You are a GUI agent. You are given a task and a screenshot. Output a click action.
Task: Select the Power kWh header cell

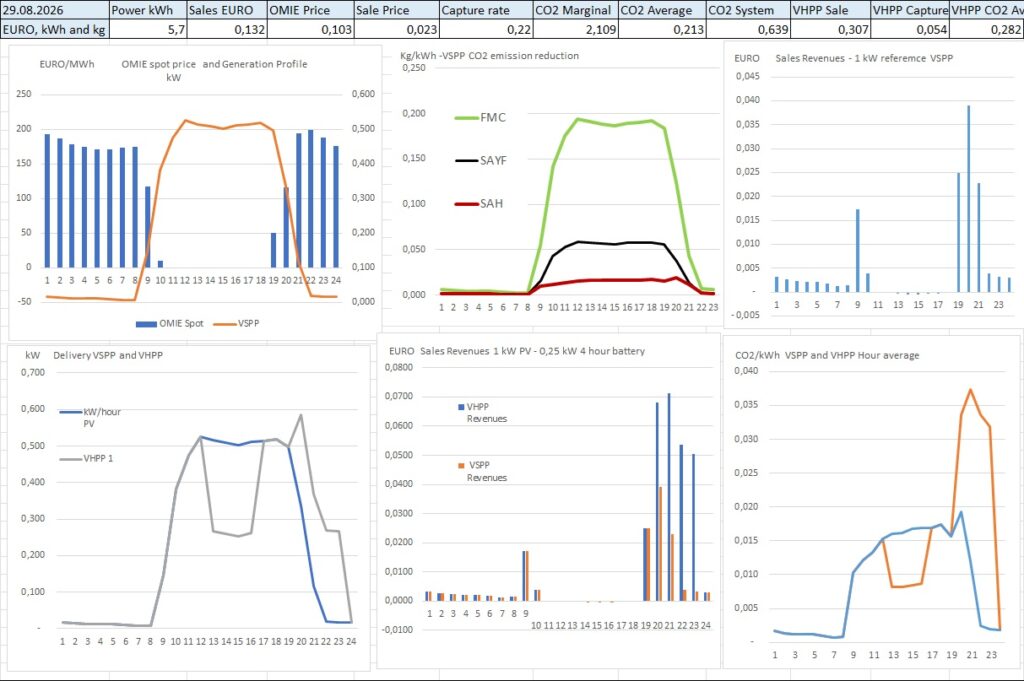pos(148,10)
